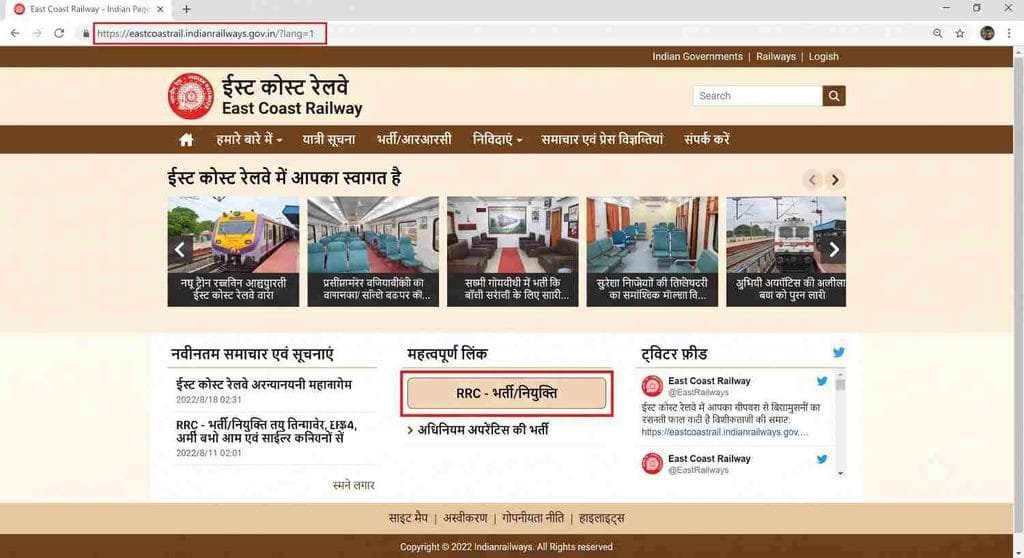Open first tweet's East Coast Railway avatar

[x=652, y=386]
